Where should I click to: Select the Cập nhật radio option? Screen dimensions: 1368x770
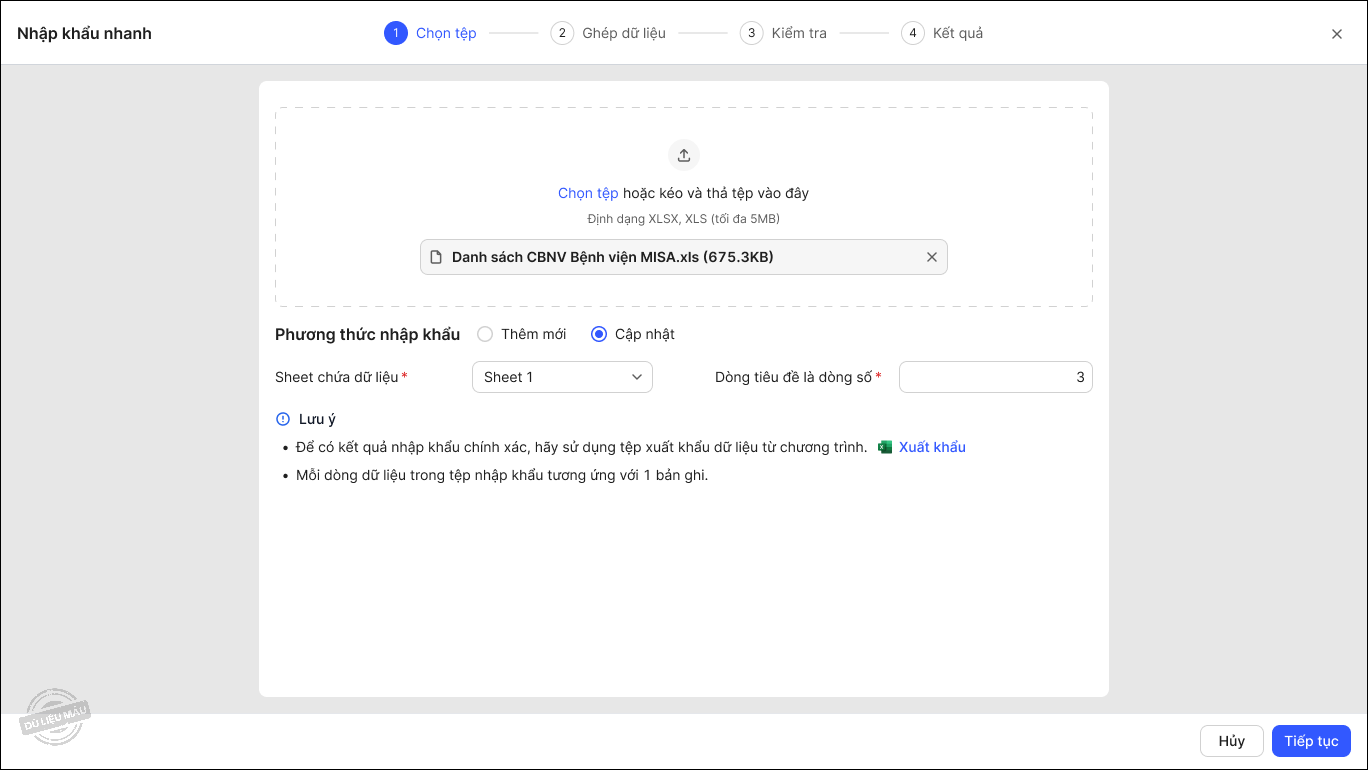599,334
